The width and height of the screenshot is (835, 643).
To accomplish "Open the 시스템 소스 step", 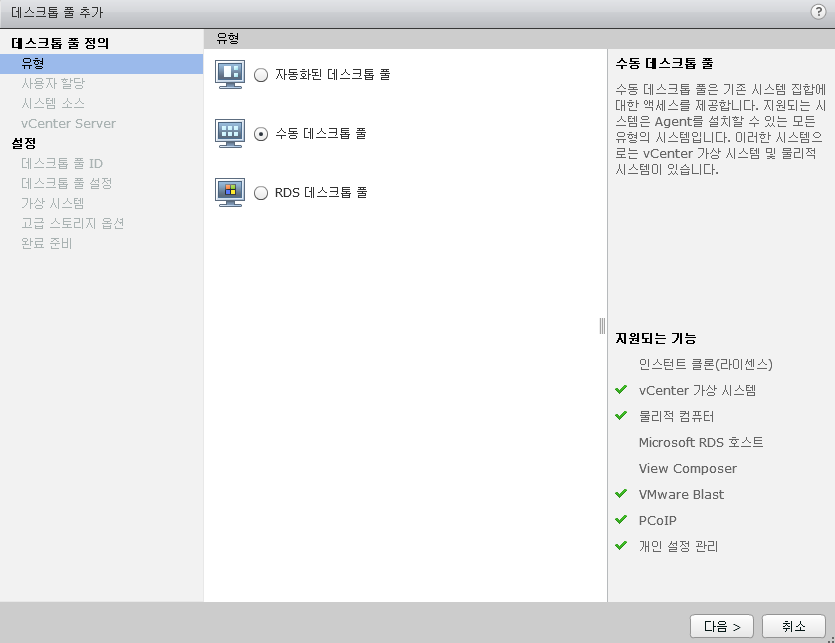I will [x=53, y=103].
